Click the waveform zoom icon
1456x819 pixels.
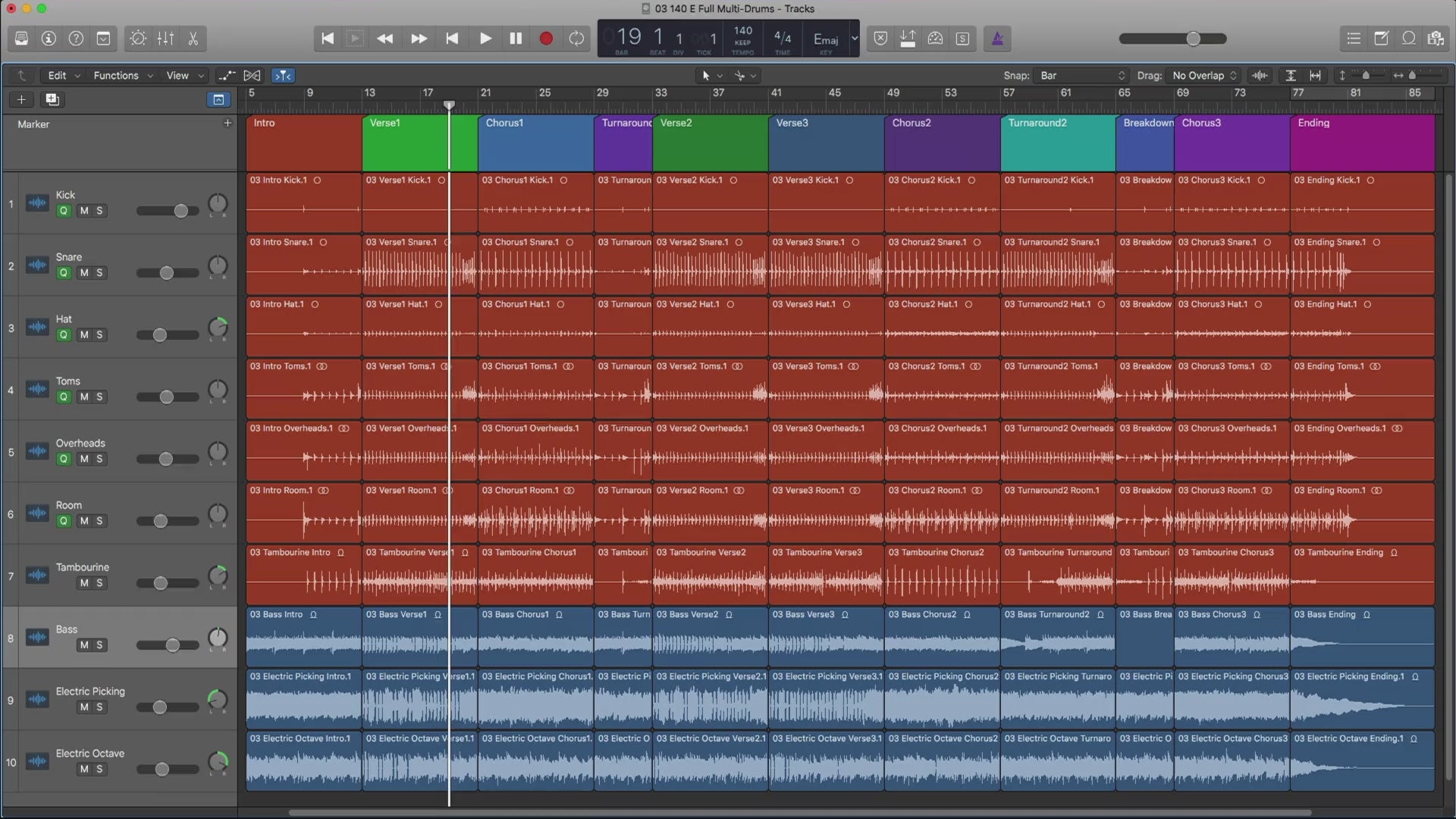pos(1260,75)
